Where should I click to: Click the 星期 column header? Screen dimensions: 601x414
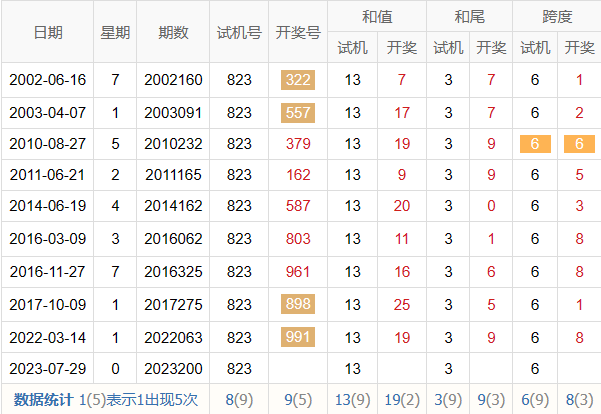[115, 32]
